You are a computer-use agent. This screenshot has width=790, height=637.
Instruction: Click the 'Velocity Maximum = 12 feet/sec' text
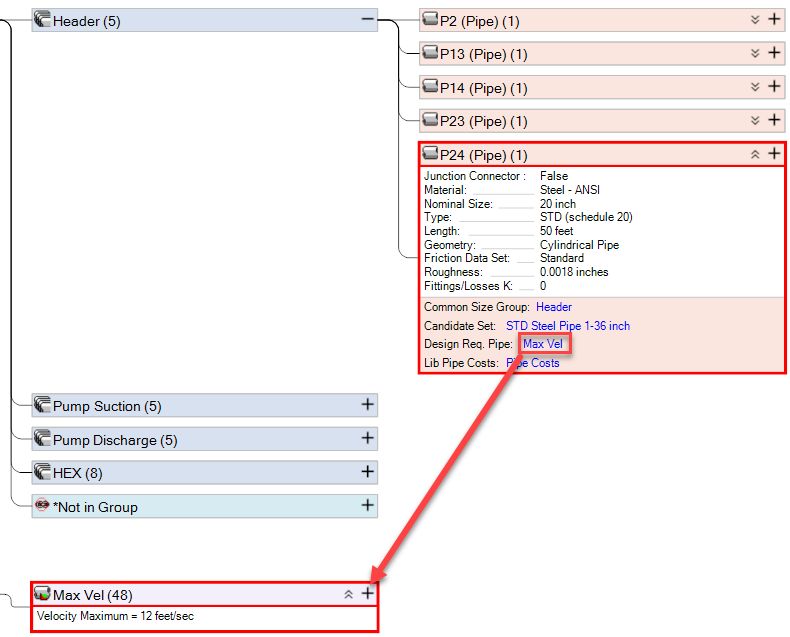[115, 616]
